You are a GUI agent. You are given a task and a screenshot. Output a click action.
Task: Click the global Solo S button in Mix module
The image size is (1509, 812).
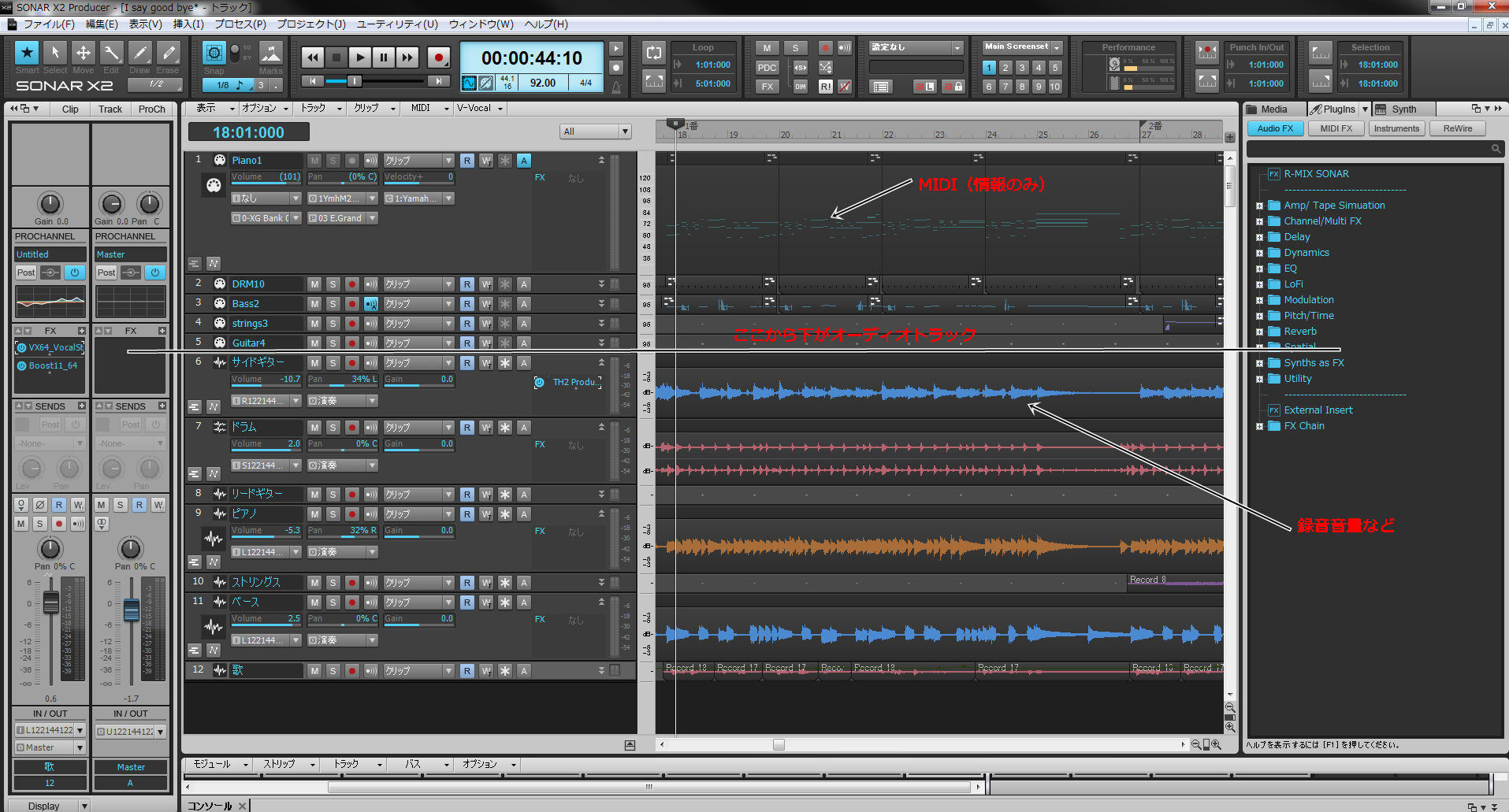(x=796, y=48)
